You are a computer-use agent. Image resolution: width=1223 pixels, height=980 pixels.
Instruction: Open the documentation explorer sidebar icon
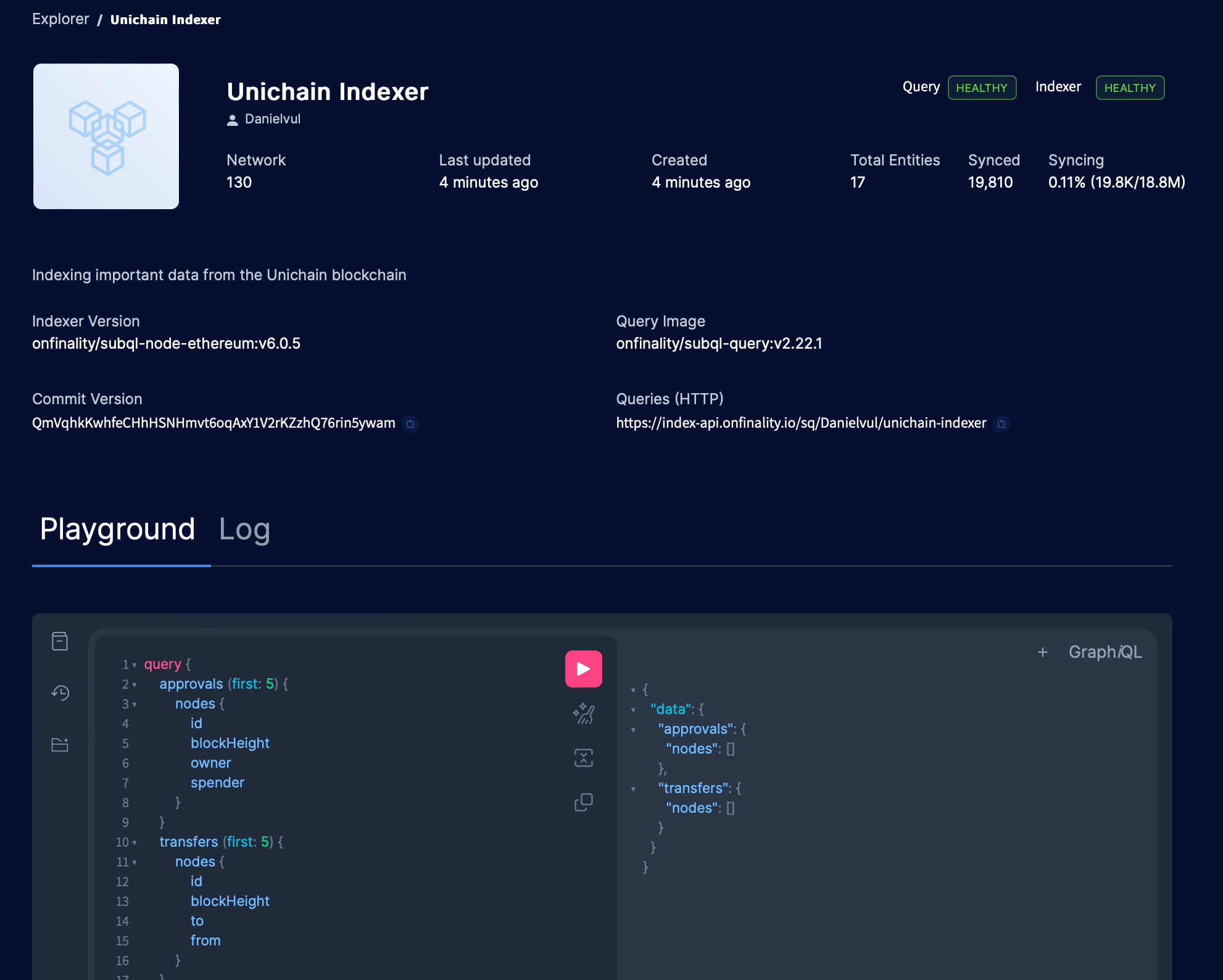click(x=60, y=641)
